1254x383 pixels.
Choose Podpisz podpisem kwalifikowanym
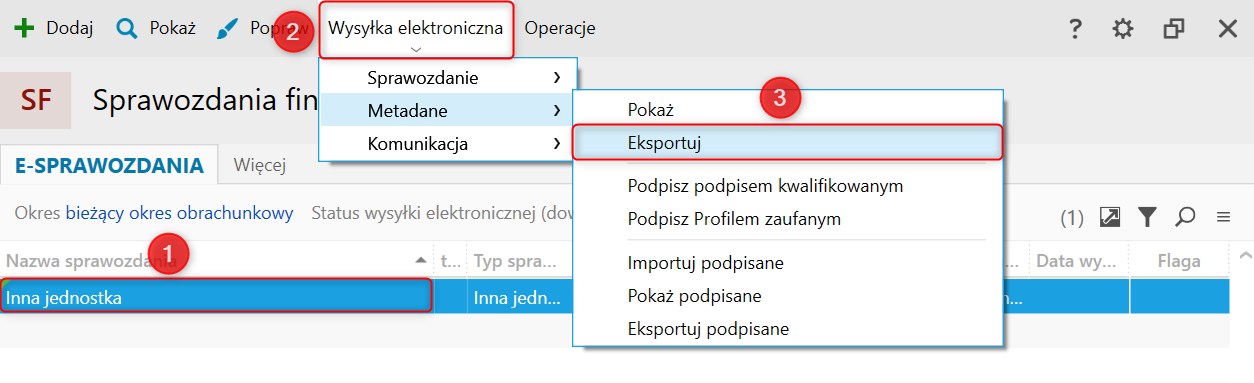pos(766,186)
